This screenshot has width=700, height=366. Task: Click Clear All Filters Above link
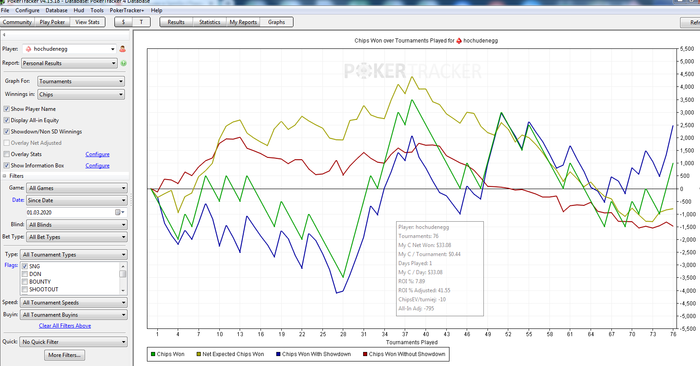click(65, 326)
